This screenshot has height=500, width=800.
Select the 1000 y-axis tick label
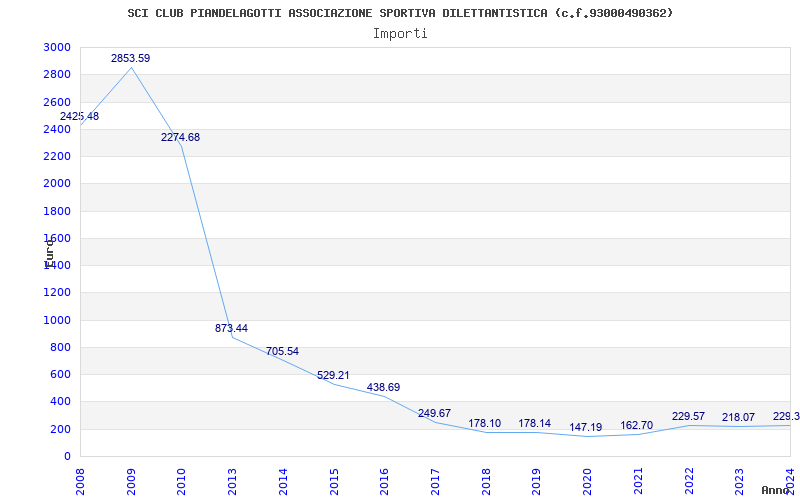pos(57,320)
